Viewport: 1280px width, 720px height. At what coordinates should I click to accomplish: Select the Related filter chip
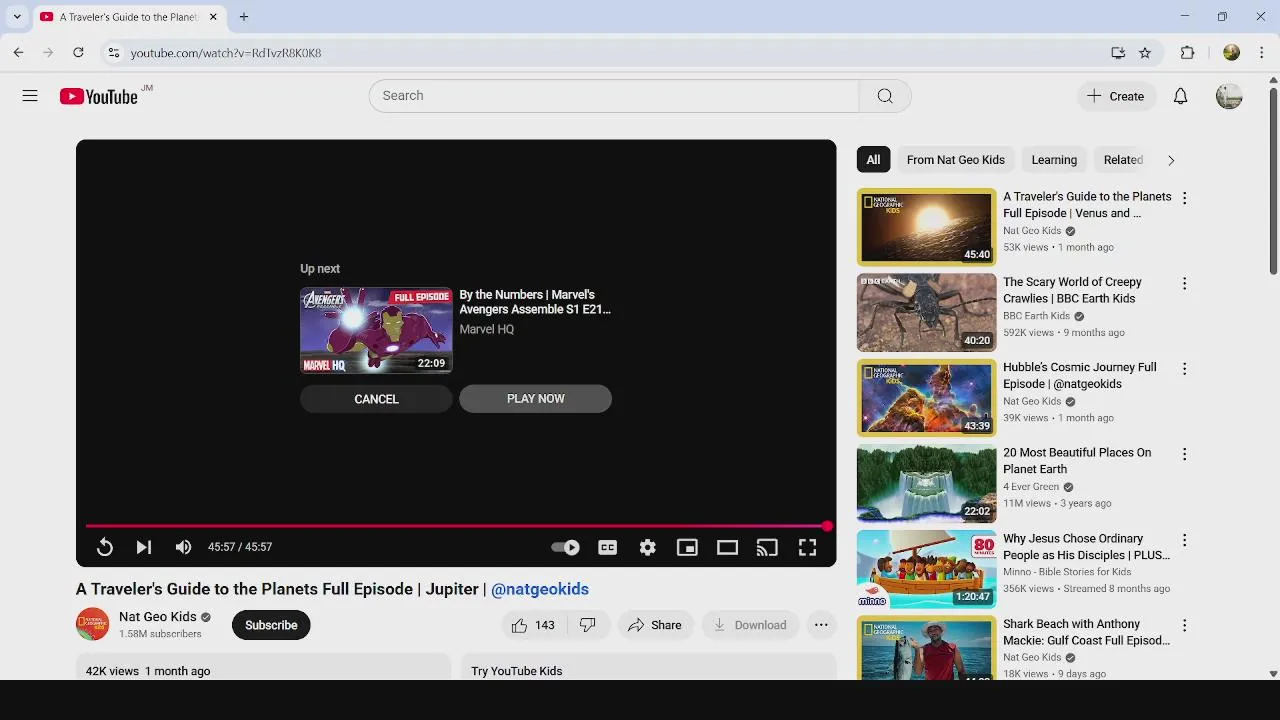click(1123, 160)
